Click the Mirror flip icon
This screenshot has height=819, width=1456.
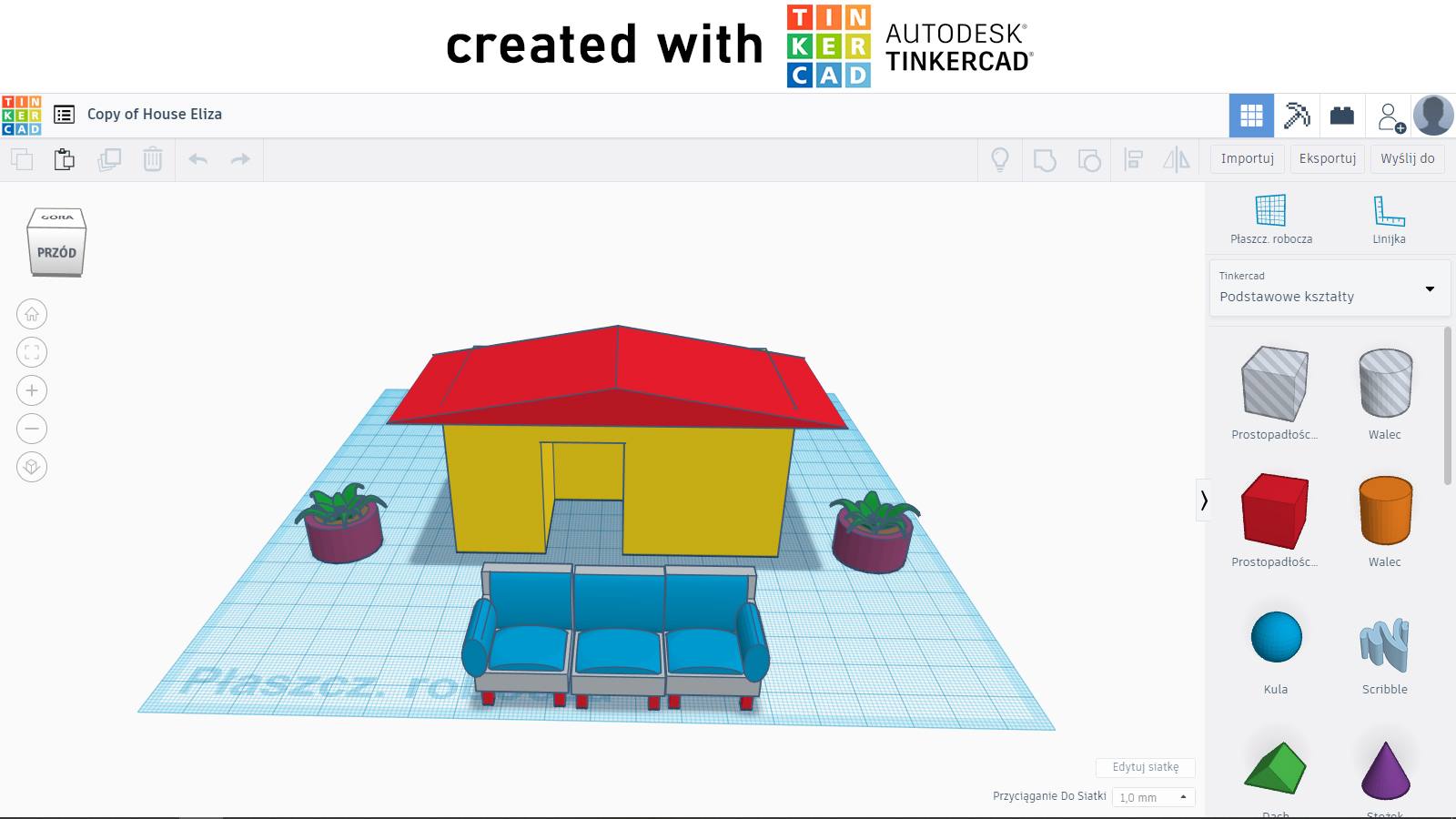[x=1177, y=160]
